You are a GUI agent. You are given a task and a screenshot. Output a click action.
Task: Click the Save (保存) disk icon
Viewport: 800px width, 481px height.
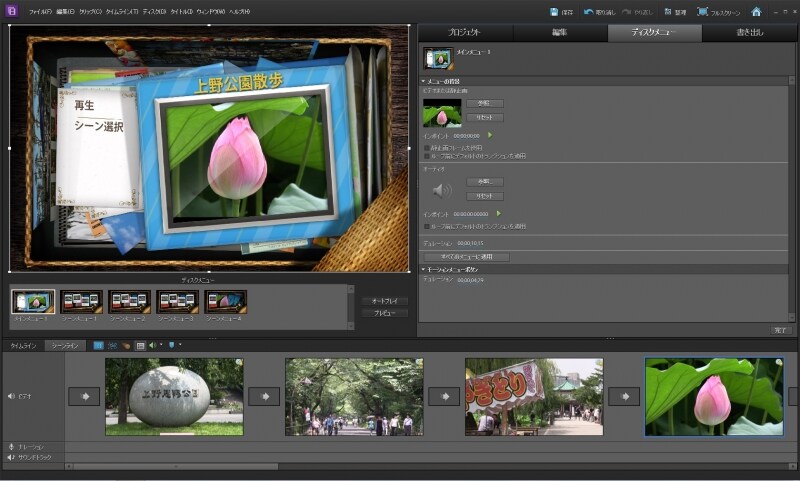click(554, 11)
